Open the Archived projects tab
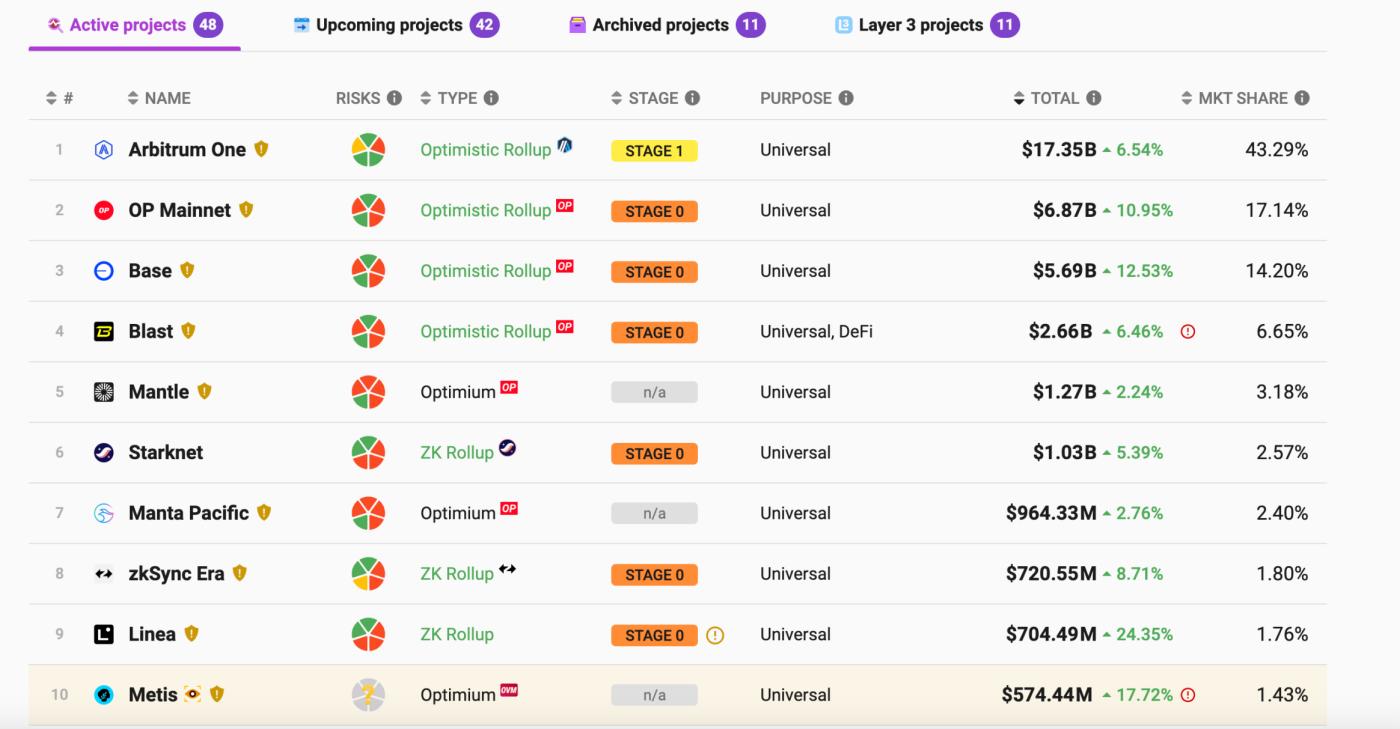Image resolution: width=1400 pixels, height=729 pixels. click(x=660, y=25)
